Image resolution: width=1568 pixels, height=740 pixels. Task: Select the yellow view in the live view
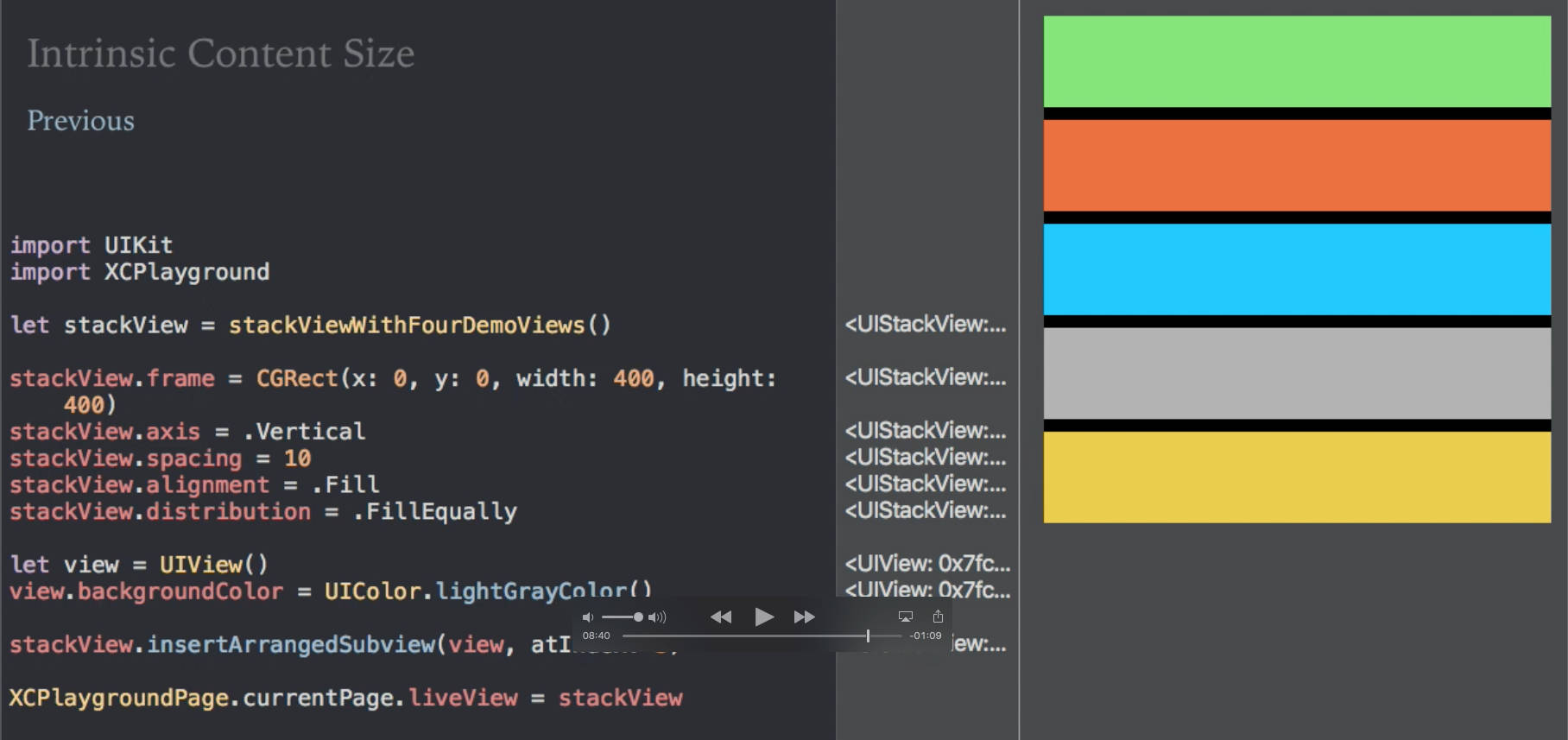point(1297,477)
